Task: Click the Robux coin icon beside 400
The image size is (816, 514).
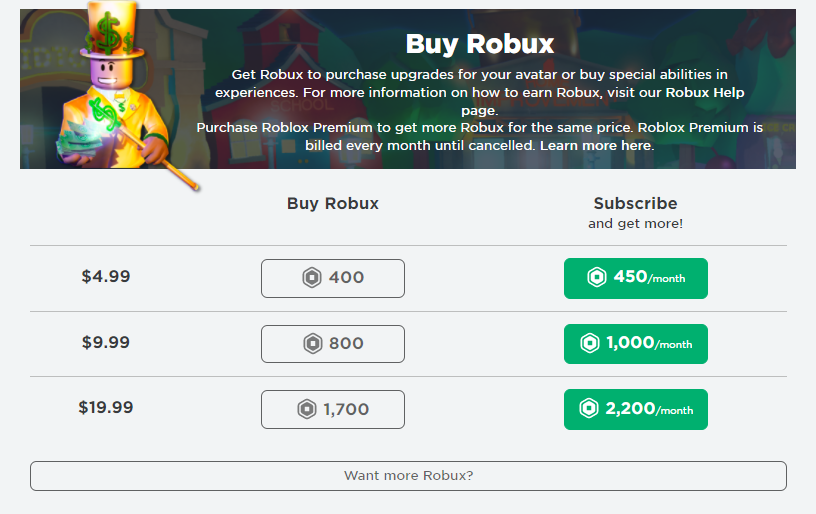Action: [x=312, y=278]
